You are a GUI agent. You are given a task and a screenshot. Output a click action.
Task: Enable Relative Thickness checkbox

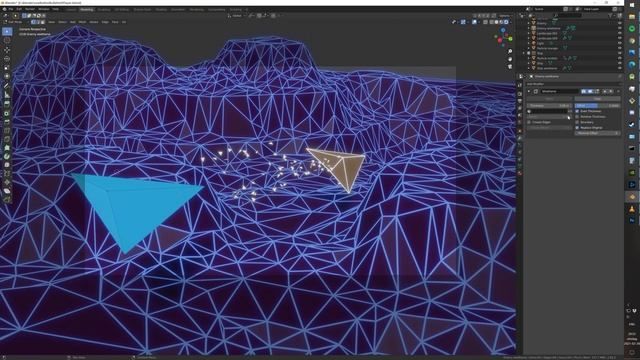point(577,117)
